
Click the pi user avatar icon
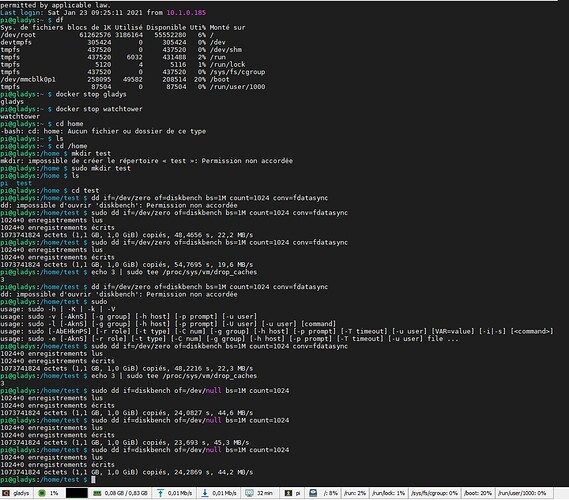point(288,493)
